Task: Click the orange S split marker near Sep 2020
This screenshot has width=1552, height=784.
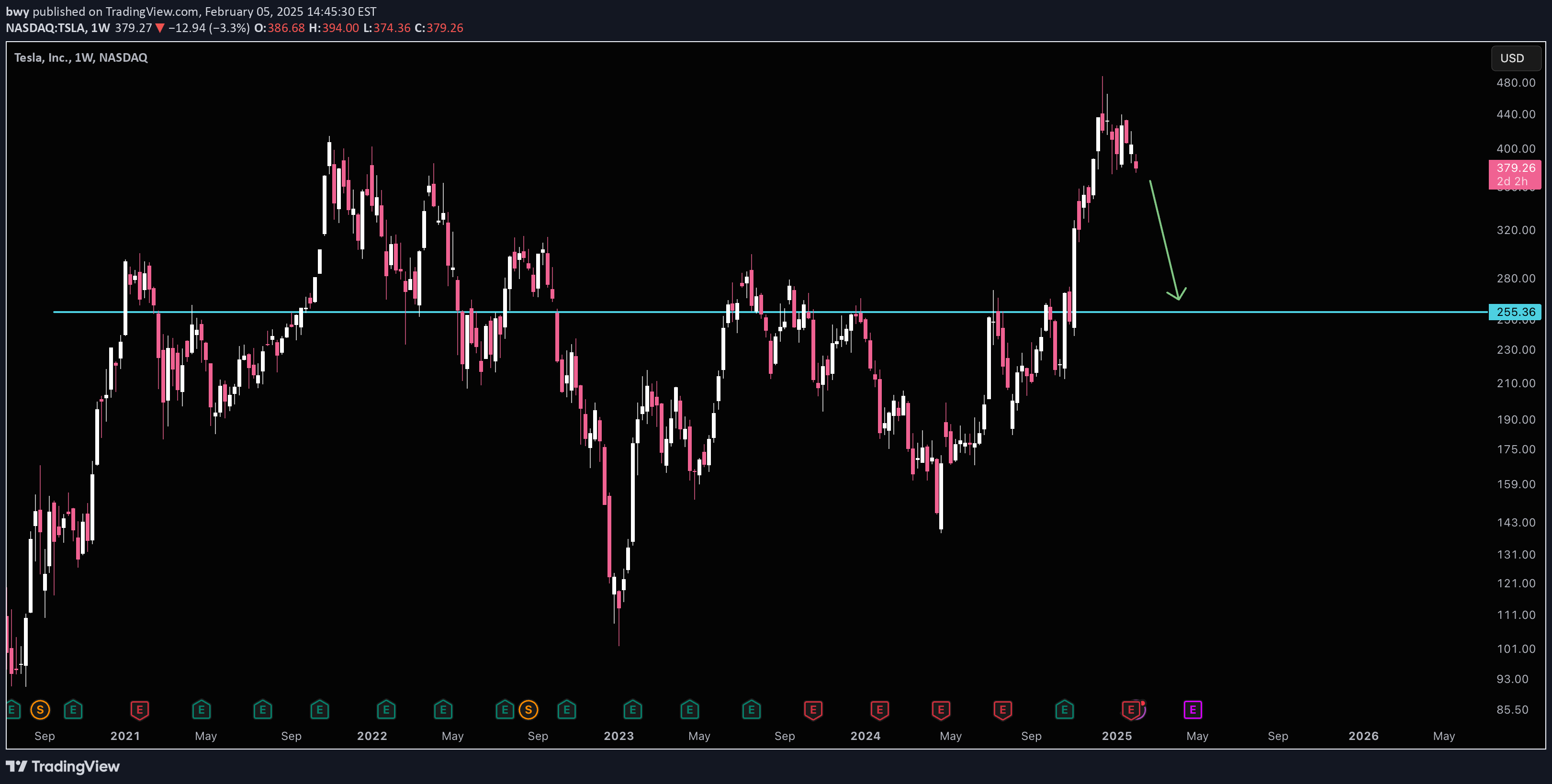Action: pyautogui.click(x=40, y=710)
